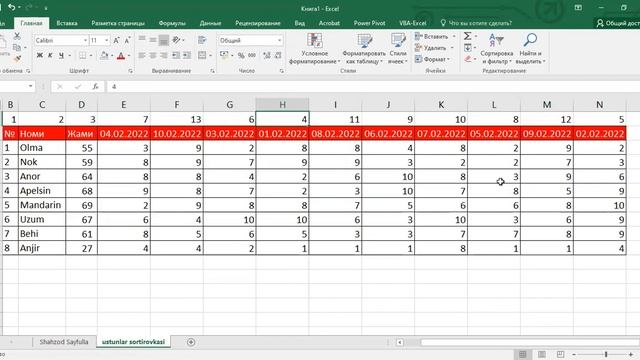This screenshot has height=360, width=640.
Task: Click the Undo arrow in title bar
Action: (x=12, y=7)
